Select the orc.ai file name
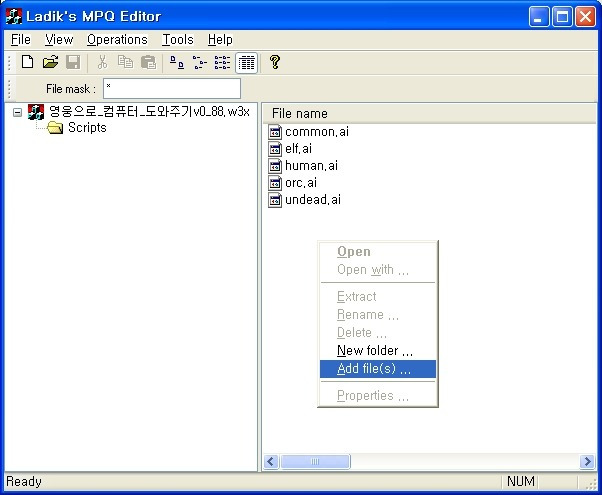Screen dimensions: 602x495 coord(301,182)
